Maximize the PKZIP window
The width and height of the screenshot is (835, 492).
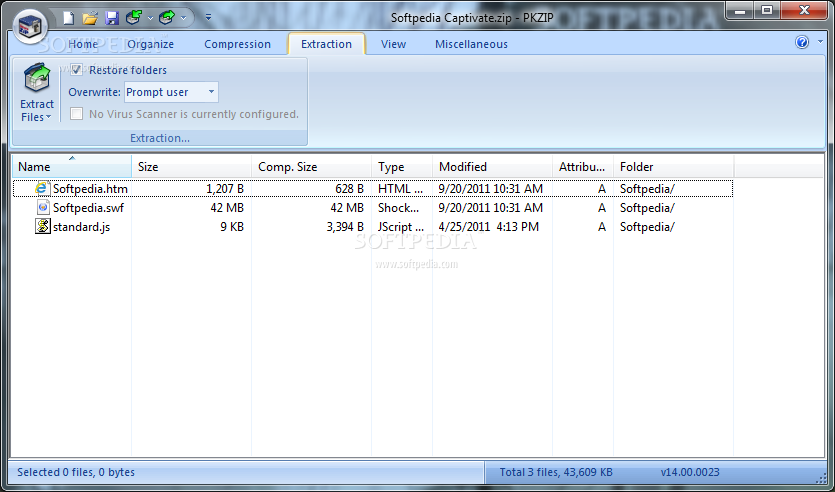coord(767,10)
